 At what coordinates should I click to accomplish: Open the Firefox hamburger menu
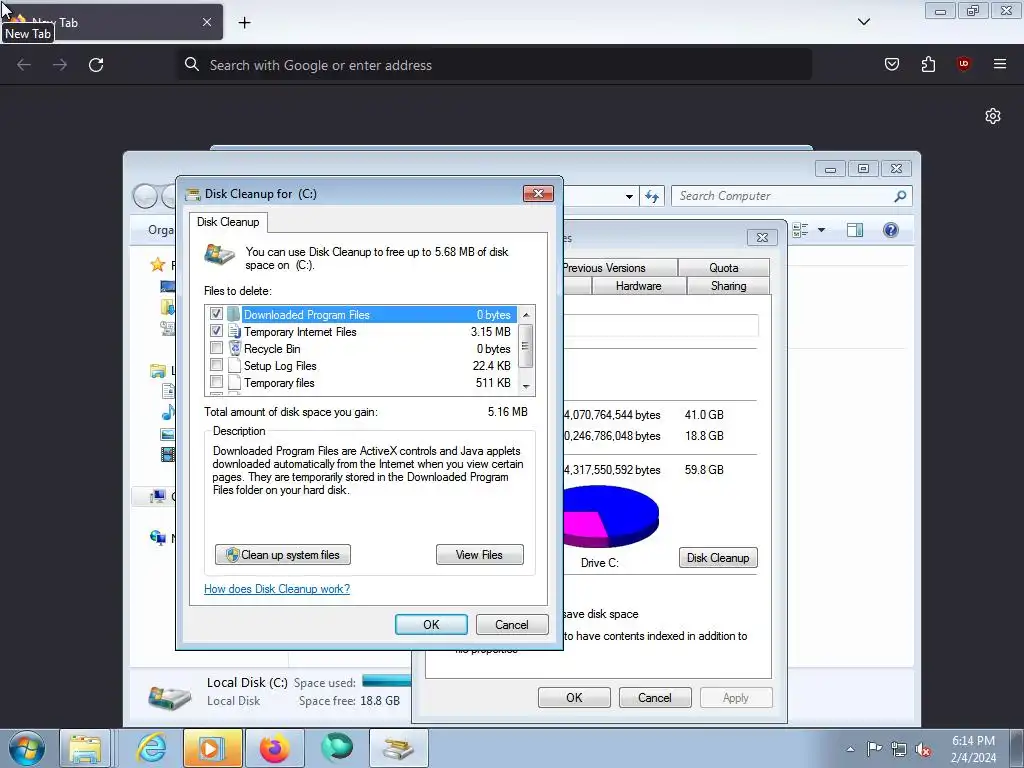coord(1000,64)
